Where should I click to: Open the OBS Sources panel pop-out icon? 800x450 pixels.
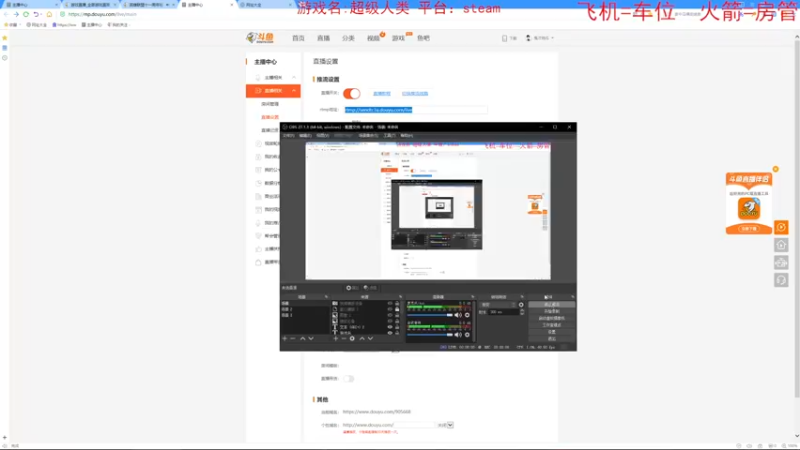click(x=401, y=297)
